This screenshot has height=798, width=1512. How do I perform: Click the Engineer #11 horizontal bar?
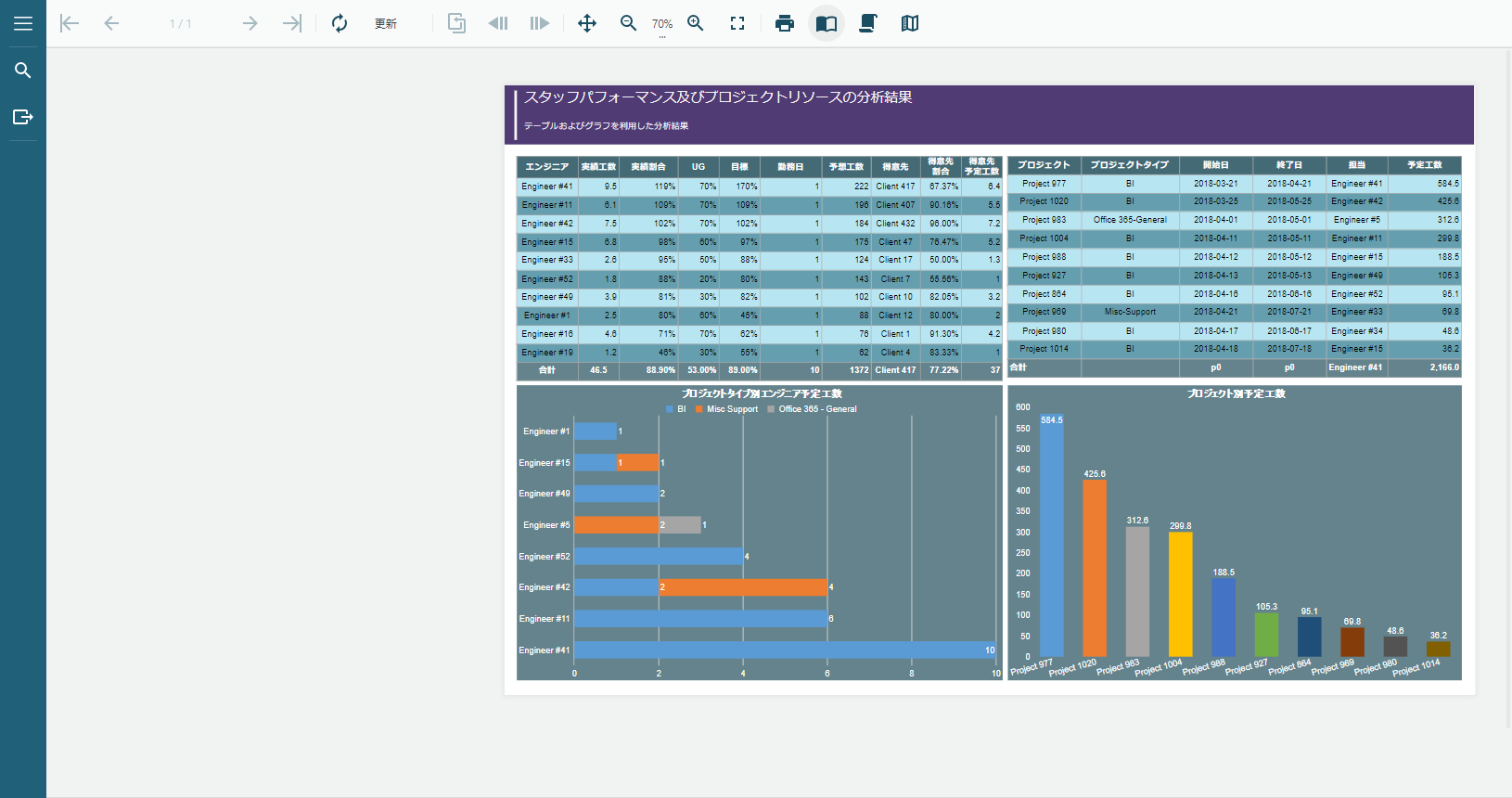700,619
